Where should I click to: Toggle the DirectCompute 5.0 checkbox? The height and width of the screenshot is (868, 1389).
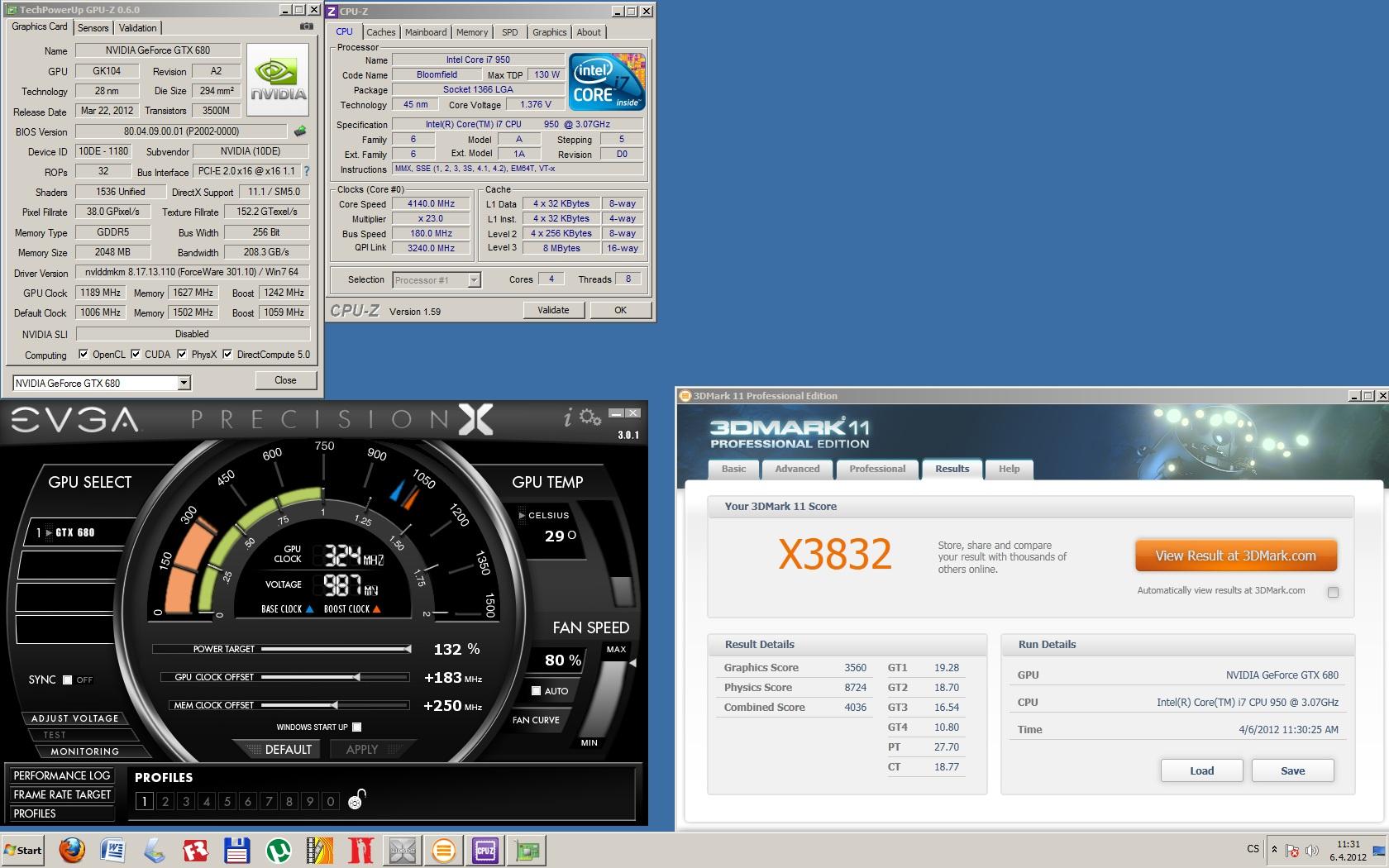227,355
